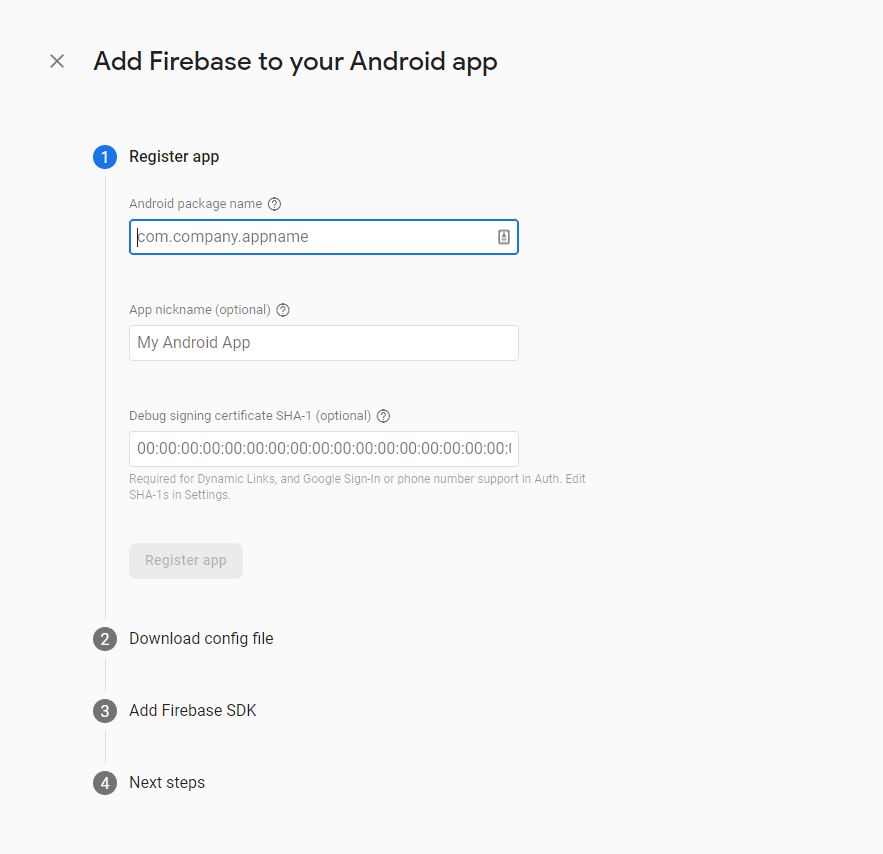Open help for Android package name
Image resolution: width=883 pixels, height=854 pixels.
(275, 204)
